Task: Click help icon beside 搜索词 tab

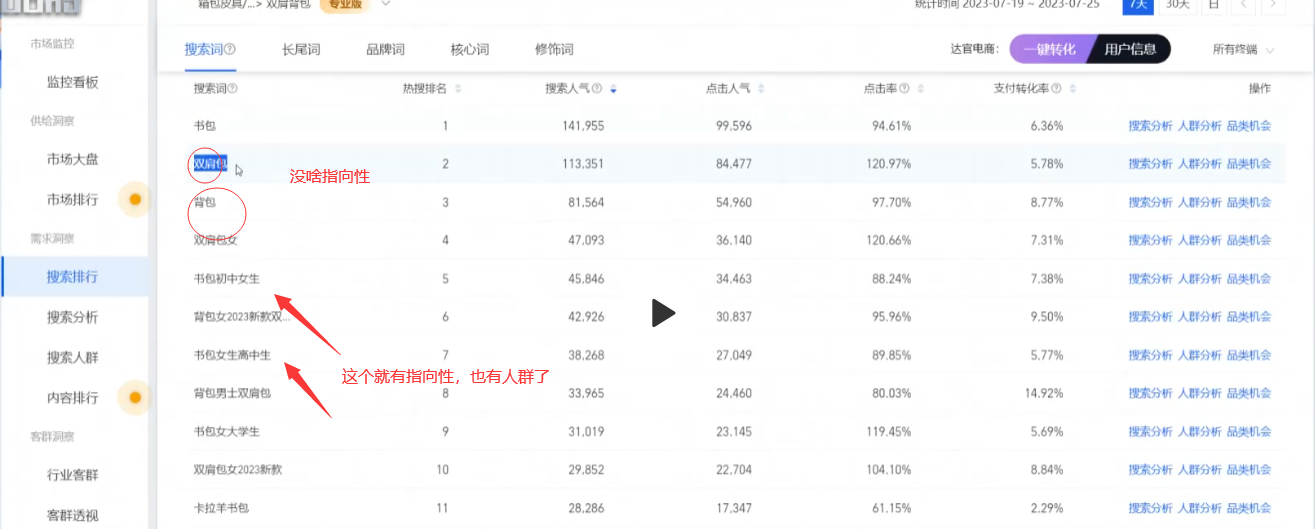Action: coord(230,49)
